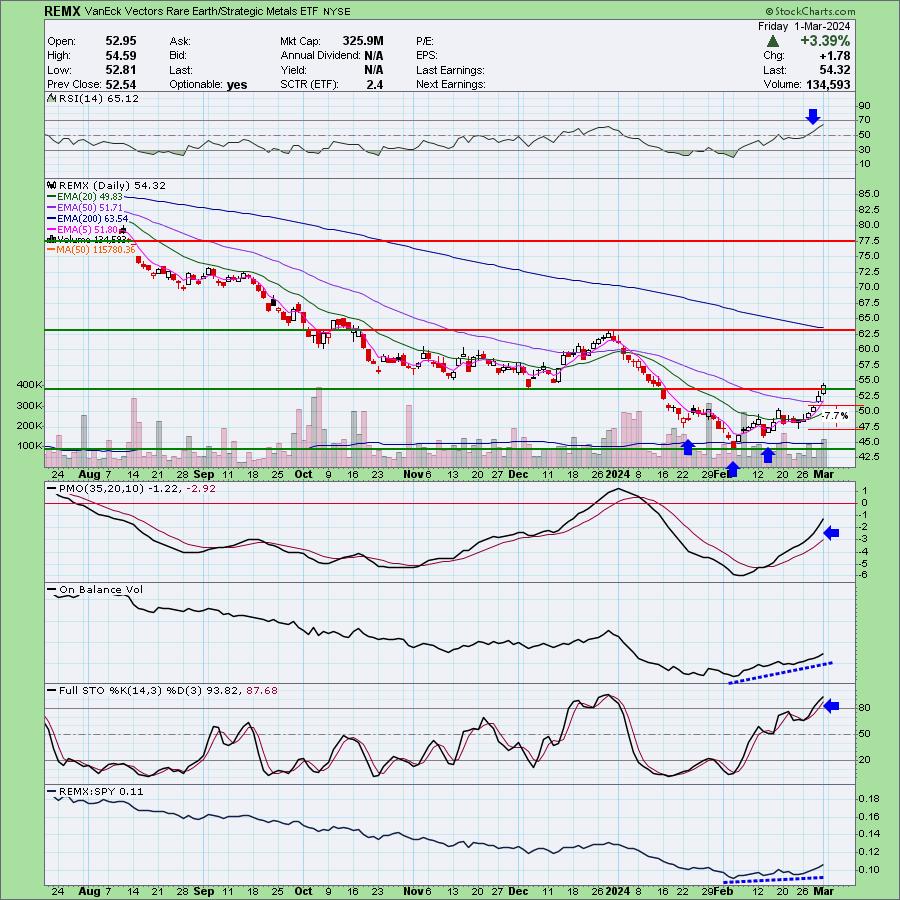The height and width of the screenshot is (900, 900).
Task: Click the green up-triangle change indicator
Action: [x=773, y=41]
